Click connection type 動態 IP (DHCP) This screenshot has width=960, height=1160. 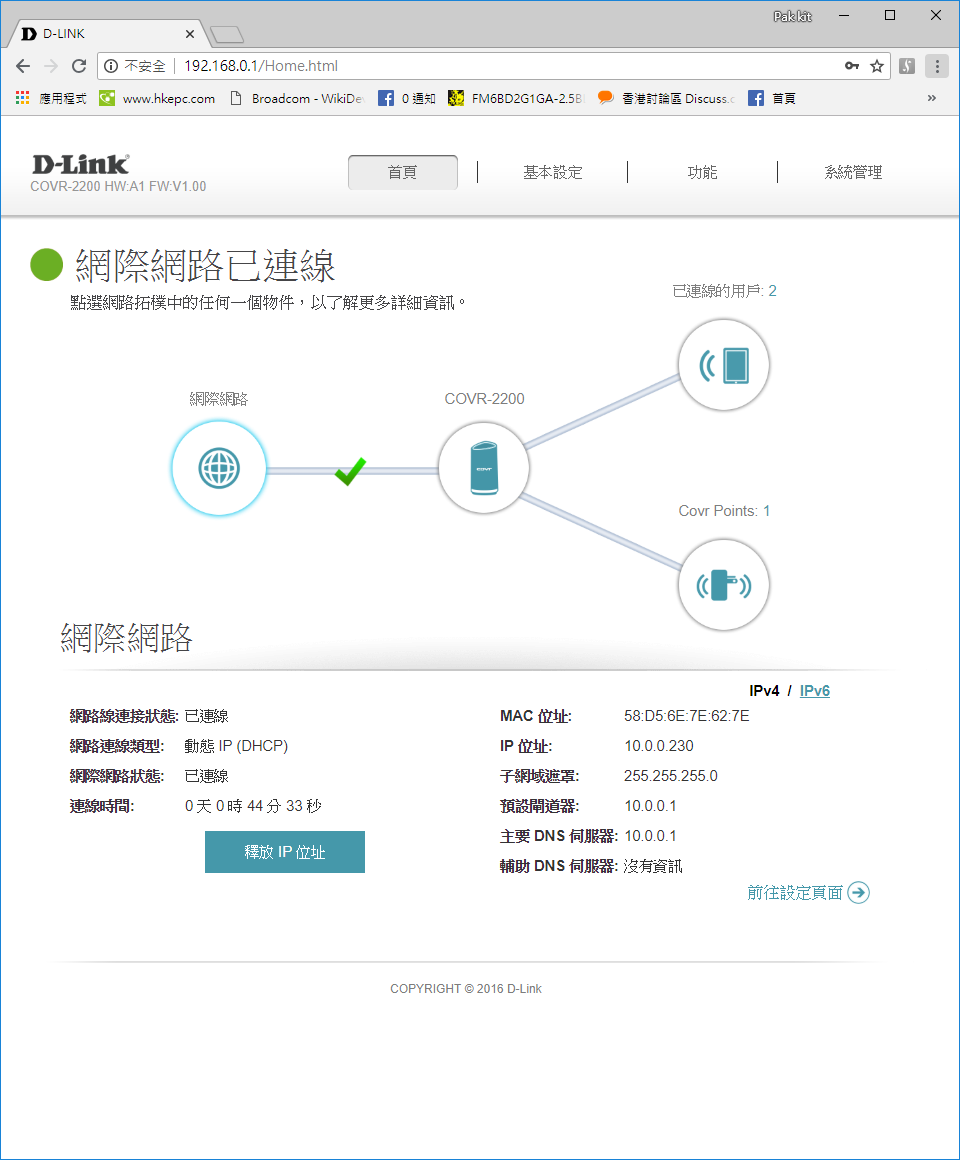pyautogui.click(x=236, y=746)
